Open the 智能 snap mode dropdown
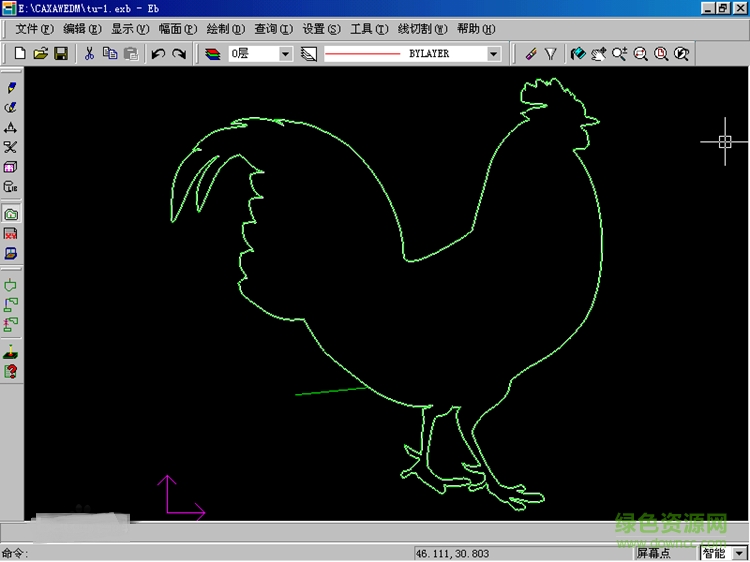 [739, 553]
